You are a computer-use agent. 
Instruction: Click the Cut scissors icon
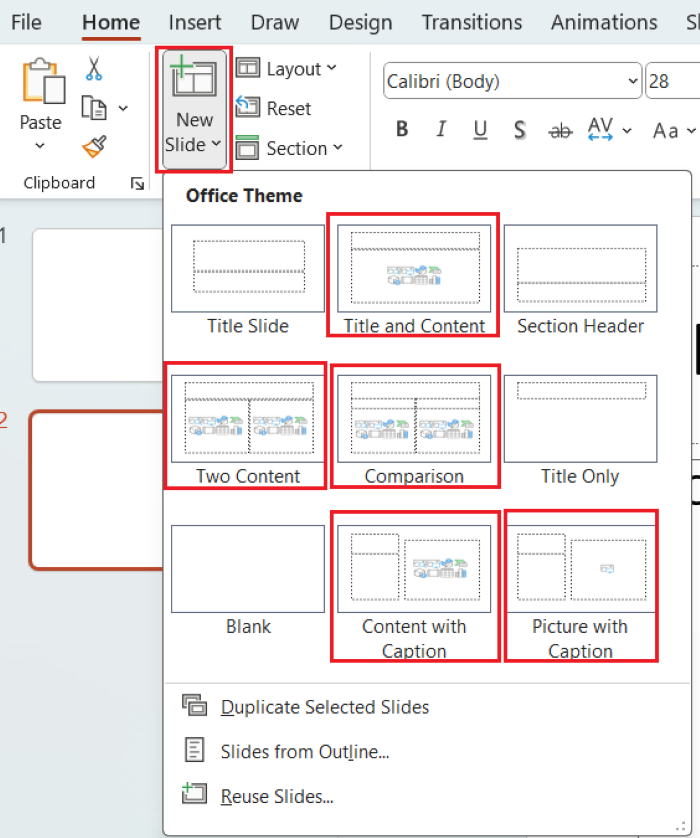94,69
